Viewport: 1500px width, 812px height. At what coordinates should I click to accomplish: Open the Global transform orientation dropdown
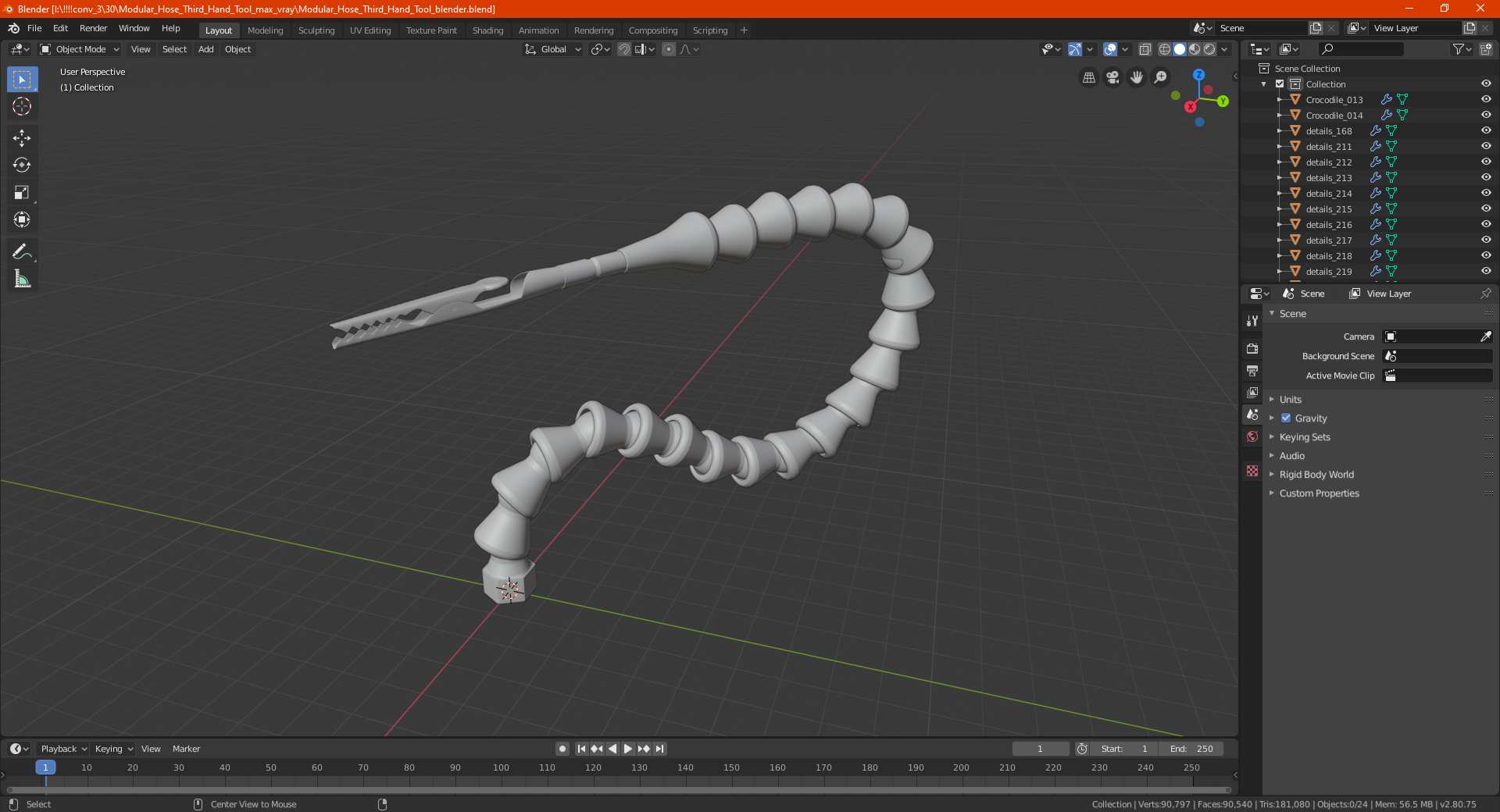553,49
